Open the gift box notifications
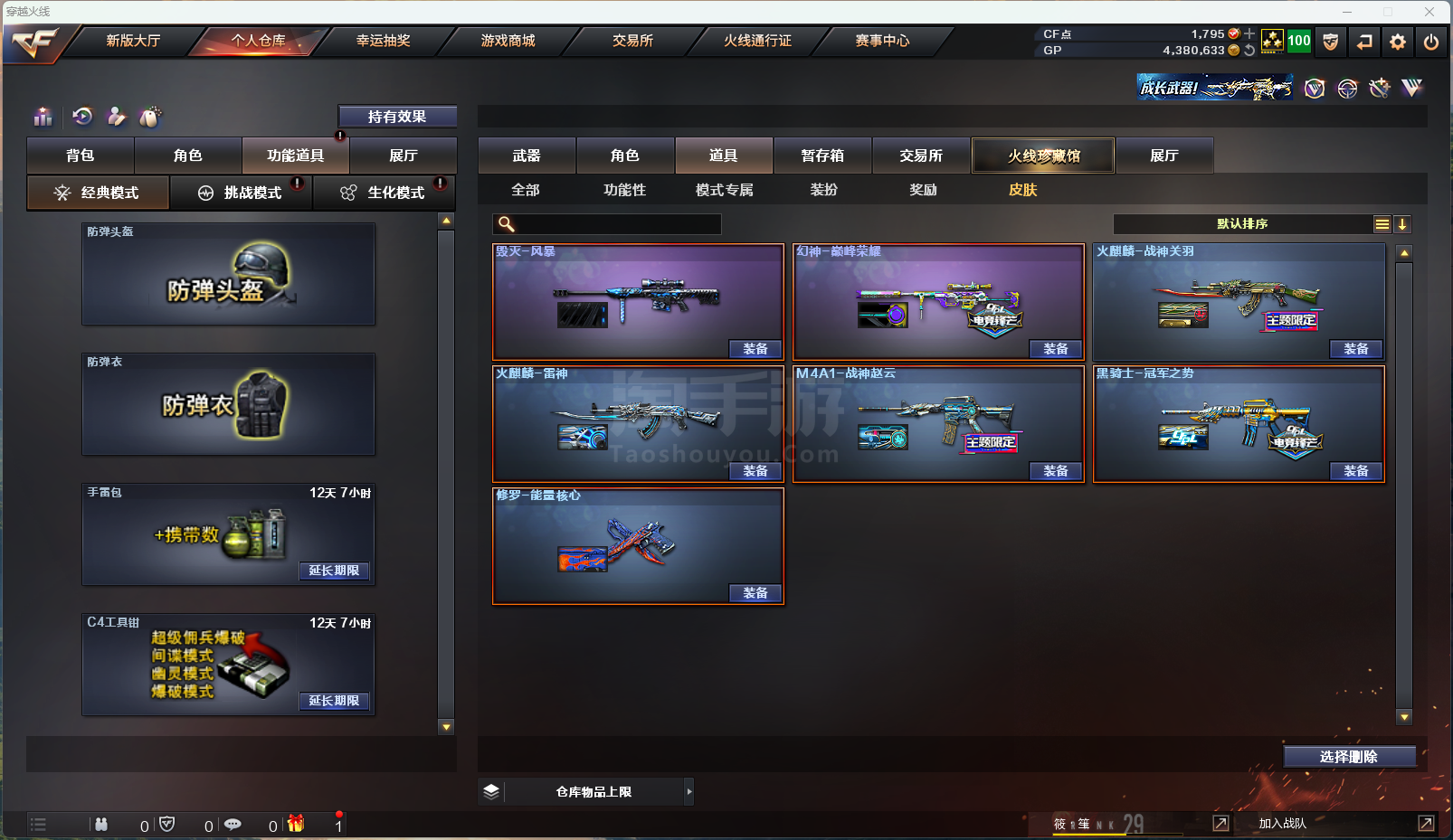Image resolution: width=1453 pixels, height=840 pixels. point(296,824)
